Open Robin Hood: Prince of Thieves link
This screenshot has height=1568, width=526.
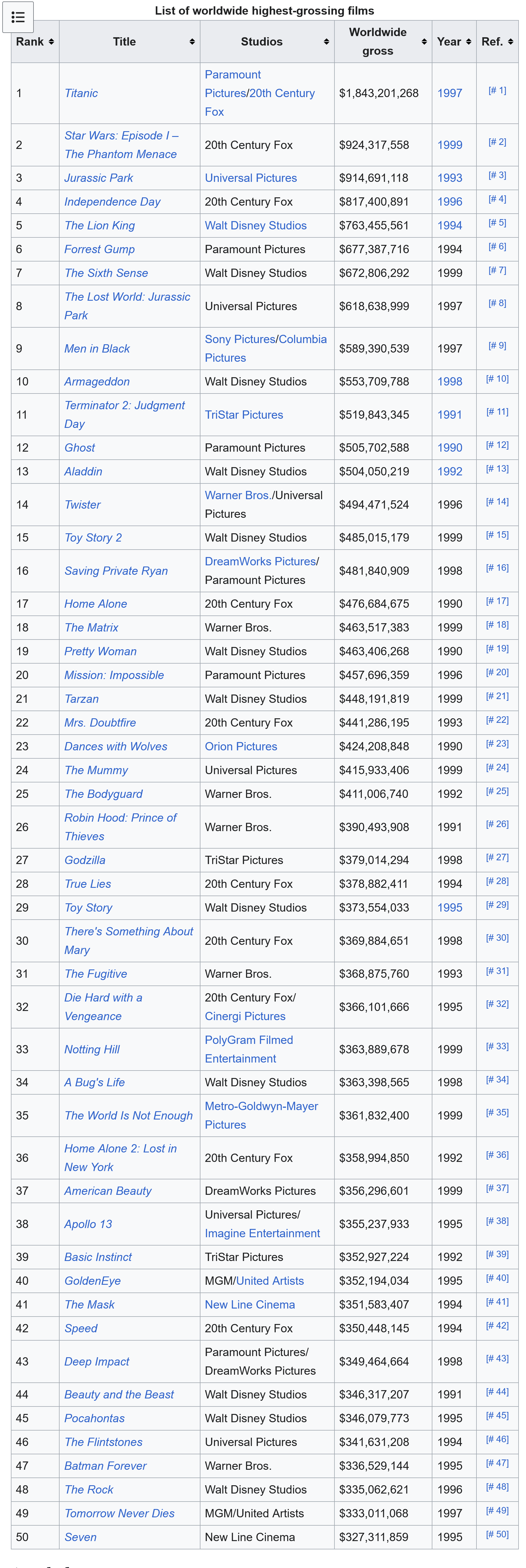pyautogui.click(x=121, y=827)
